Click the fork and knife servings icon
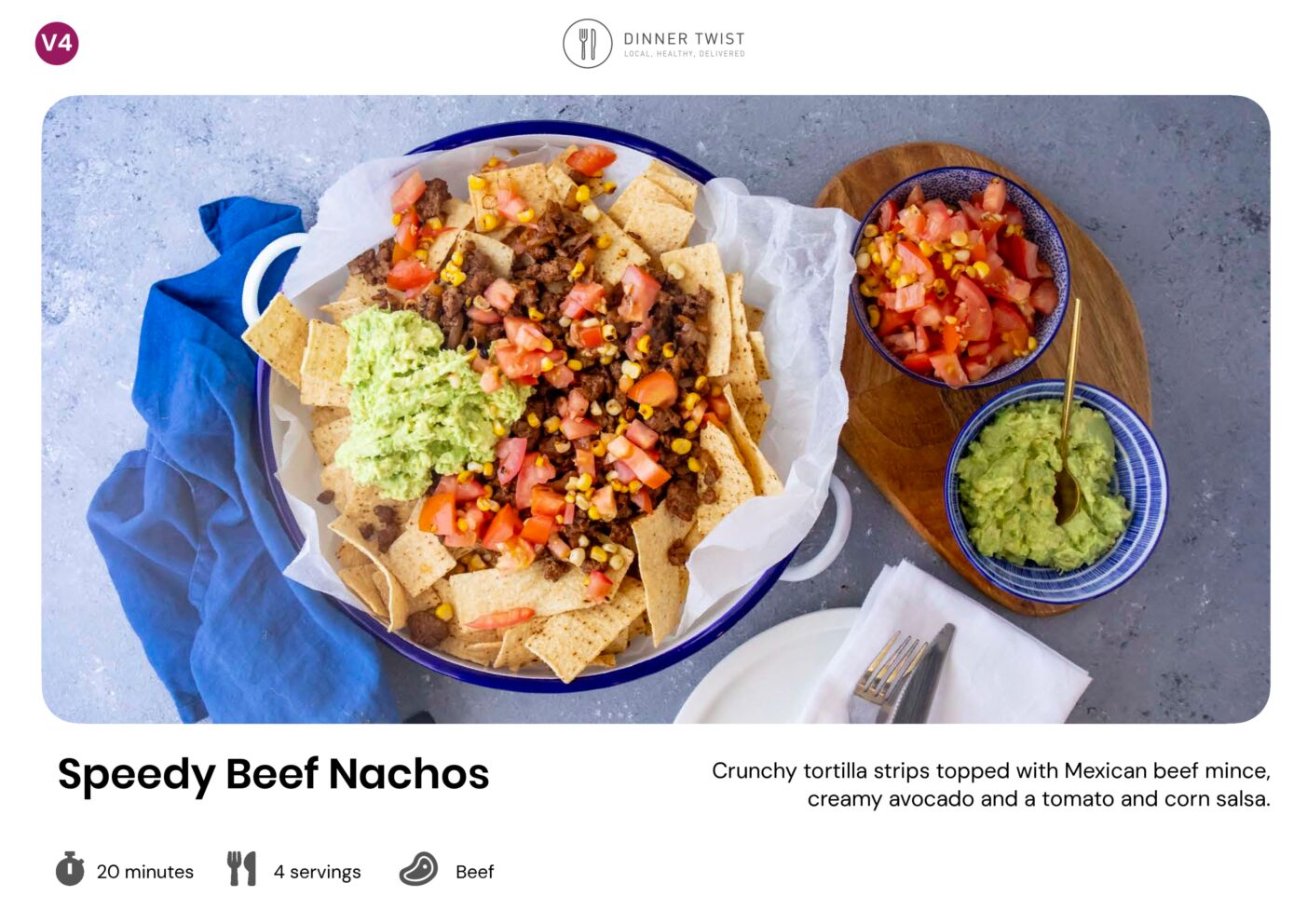Viewport: 1307px width, 924px height. click(x=241, y=868)
